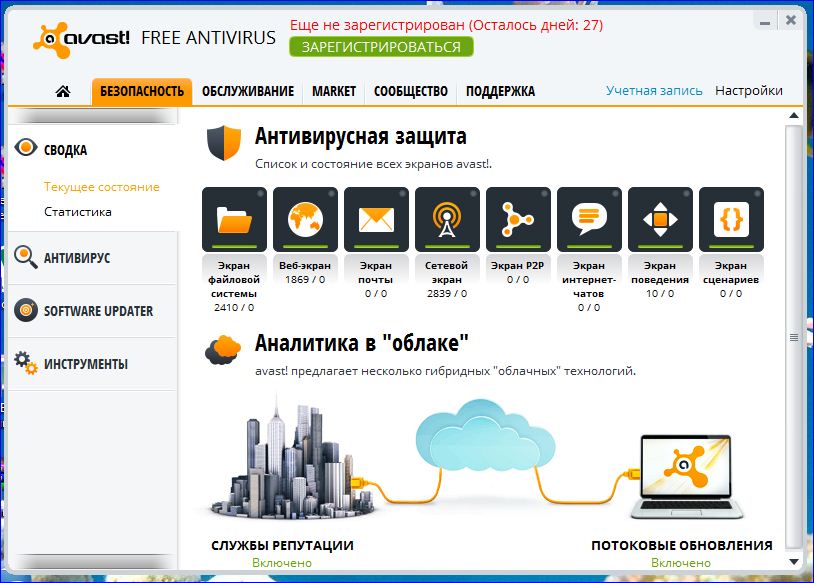Image resolution: width=814 pixels, height=583 pixels.
Task: Open the Network Shield antenna icon
Action: (x=447, y=219)
